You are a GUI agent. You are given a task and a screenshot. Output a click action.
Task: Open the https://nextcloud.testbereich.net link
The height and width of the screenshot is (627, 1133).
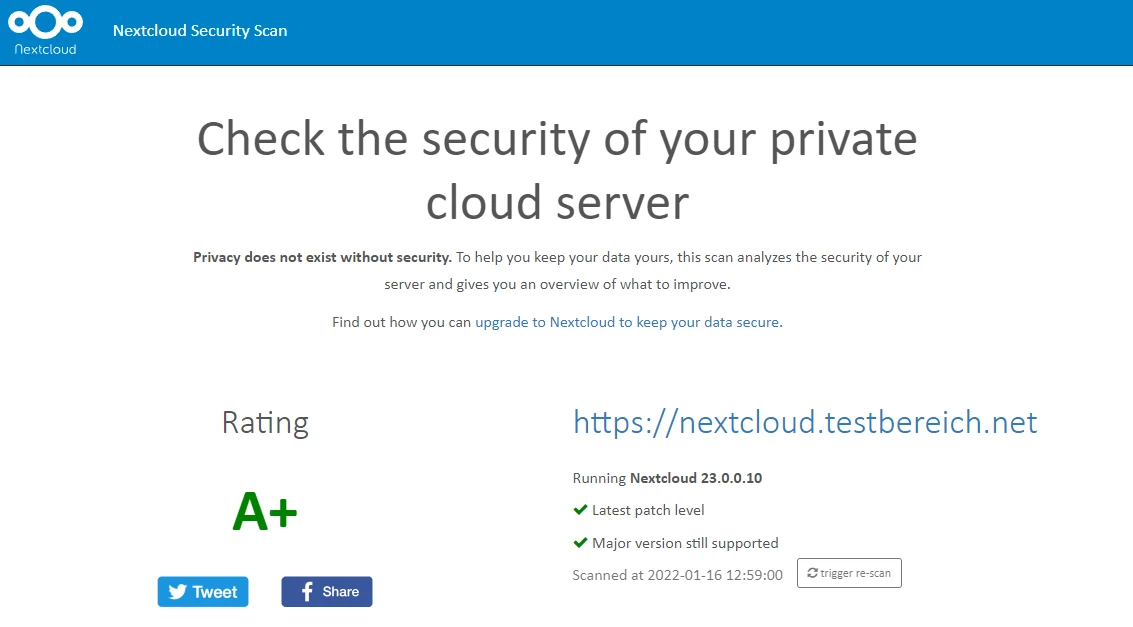coord(805,422)
